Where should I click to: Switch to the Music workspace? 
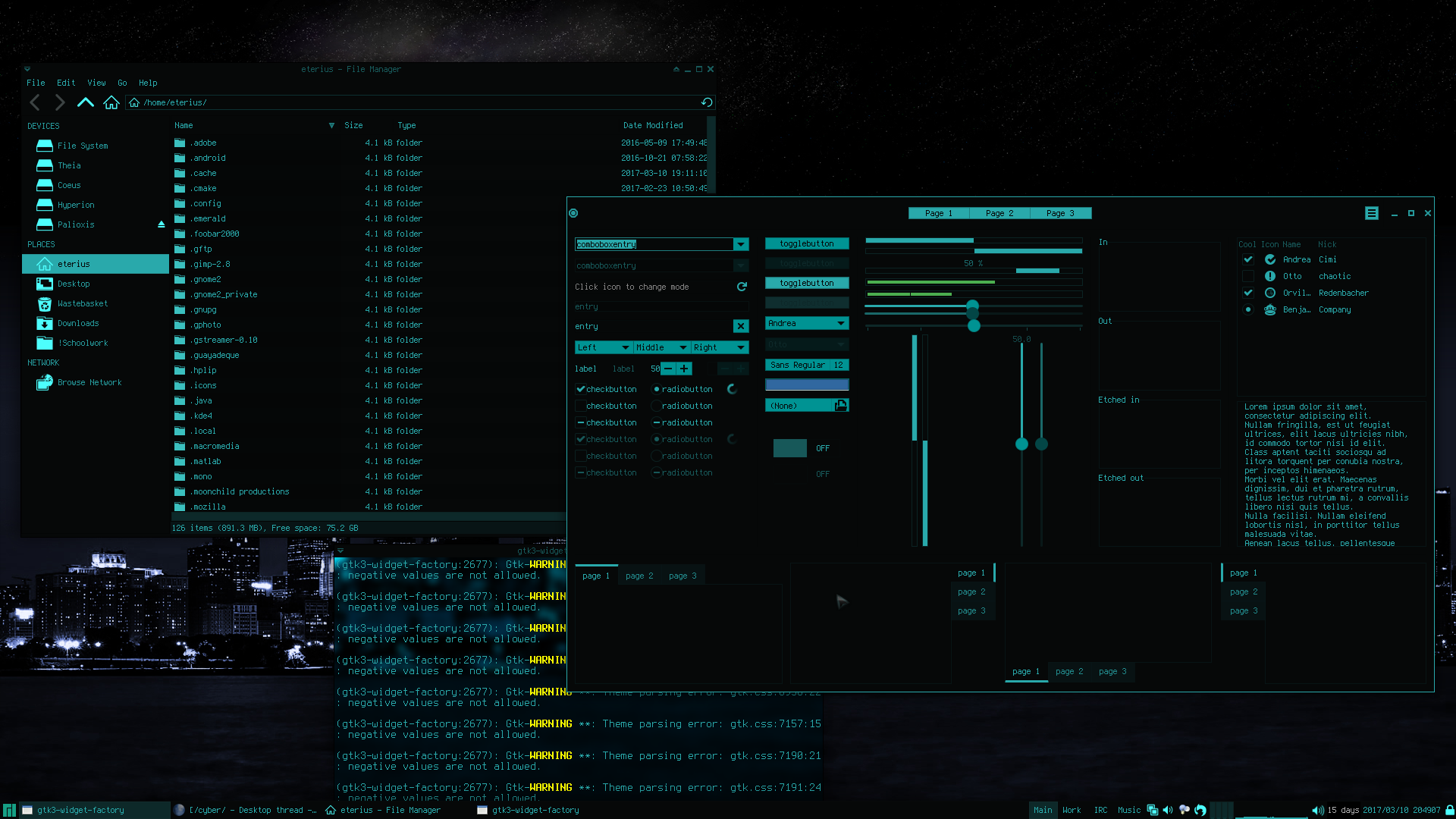[x=1129, y=810]
